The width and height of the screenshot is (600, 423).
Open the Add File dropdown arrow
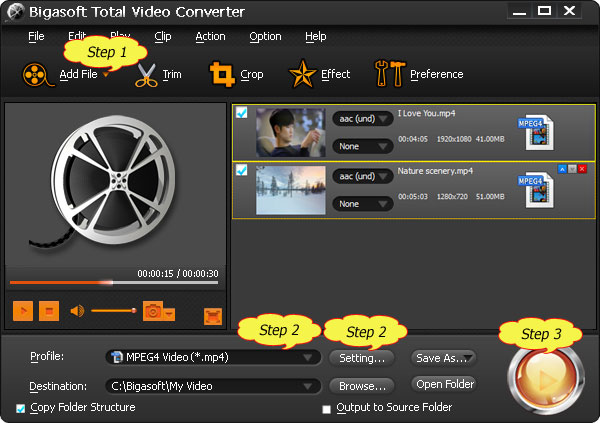click(x=106, y=75)
